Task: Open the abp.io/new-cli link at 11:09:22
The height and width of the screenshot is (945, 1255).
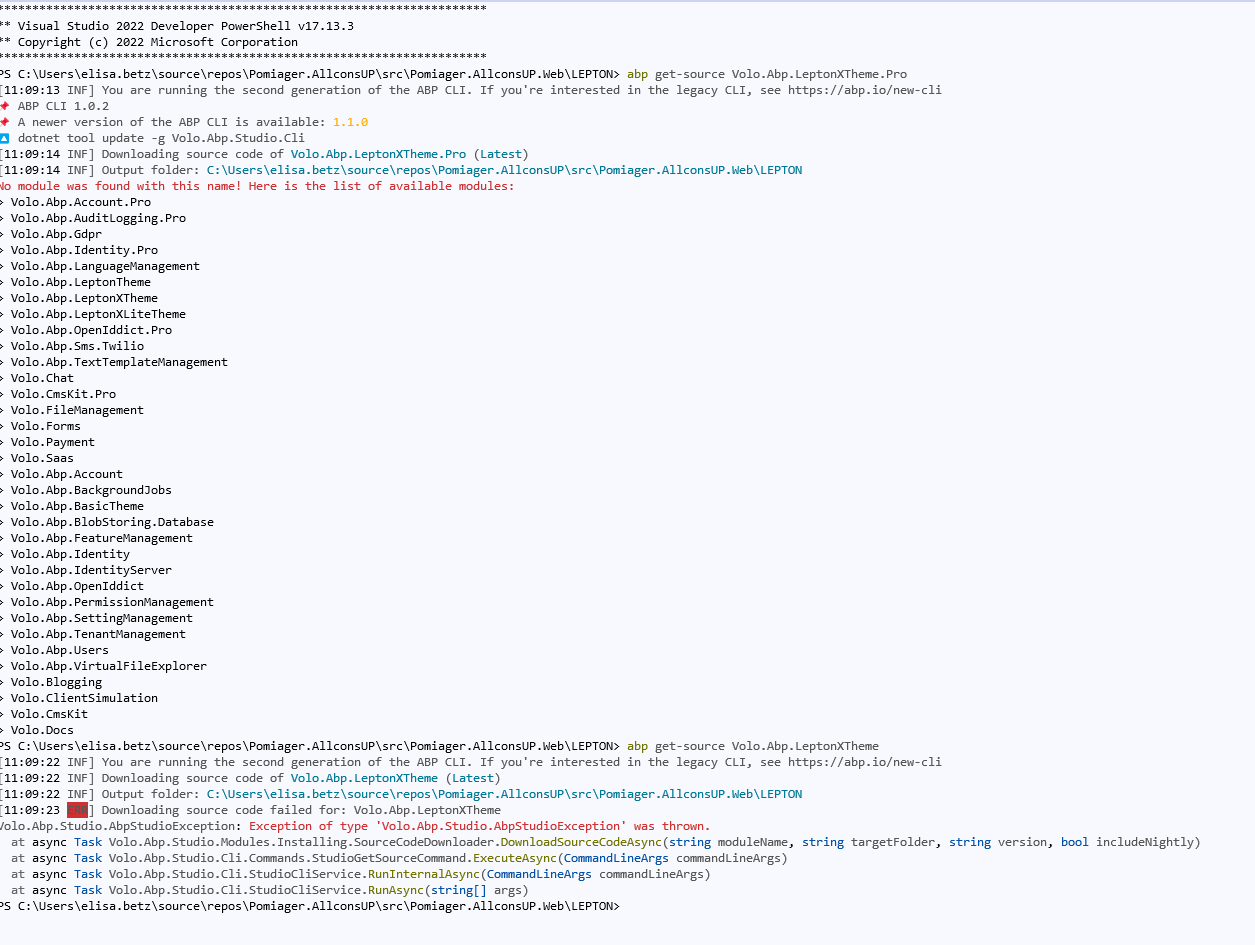Action: [864, 762]
